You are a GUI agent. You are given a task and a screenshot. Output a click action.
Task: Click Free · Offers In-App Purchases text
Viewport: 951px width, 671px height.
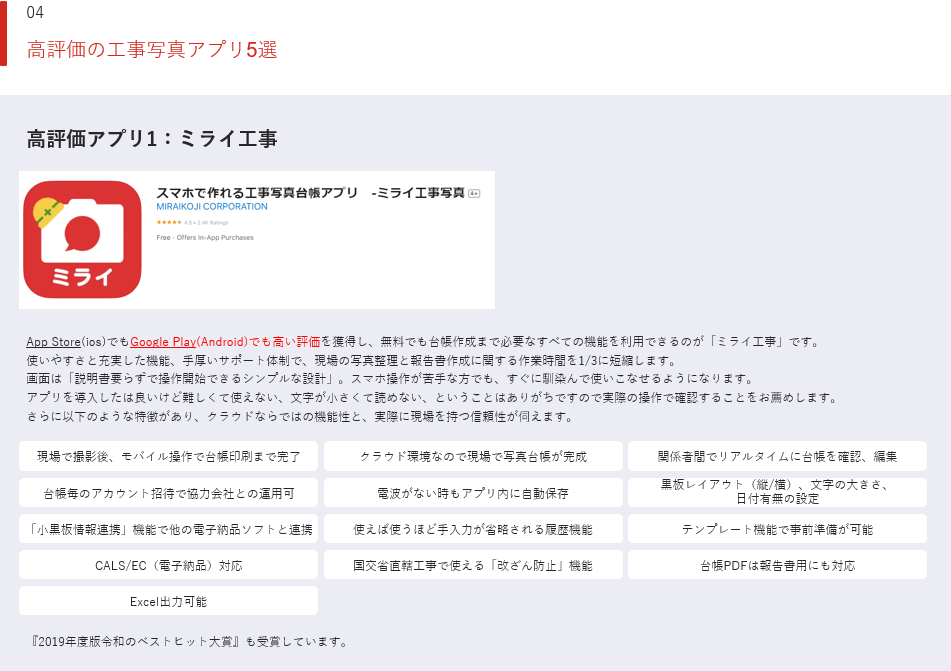point(205,238)
